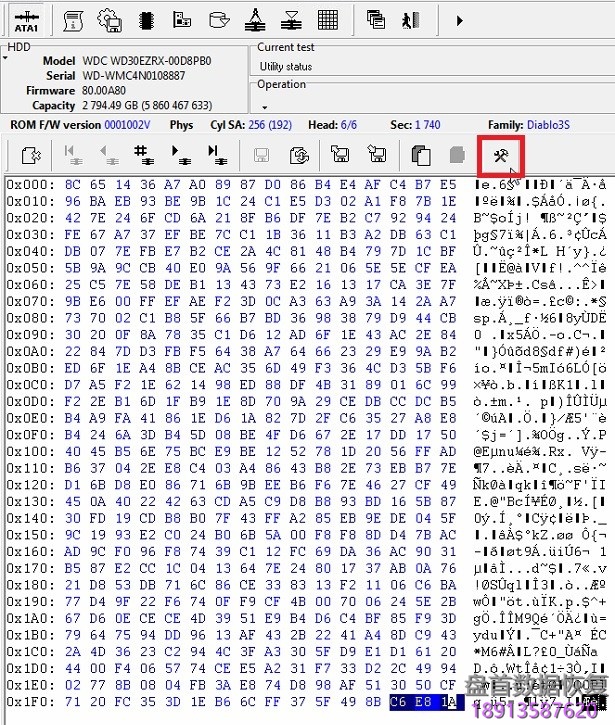The height and width of the screenshot is (725, 615).
Task: Click the compass over surface layers icon
Action: pyautogui.click(x=255, y=20)
